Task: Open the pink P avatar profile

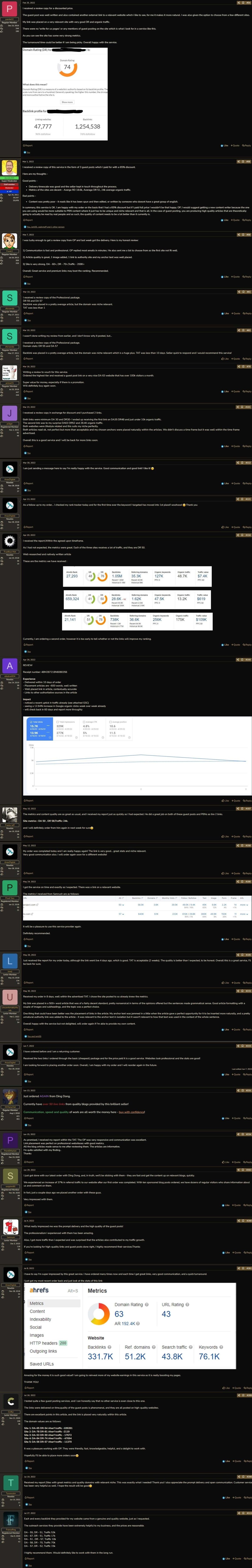Action: (x=9, y=9)
